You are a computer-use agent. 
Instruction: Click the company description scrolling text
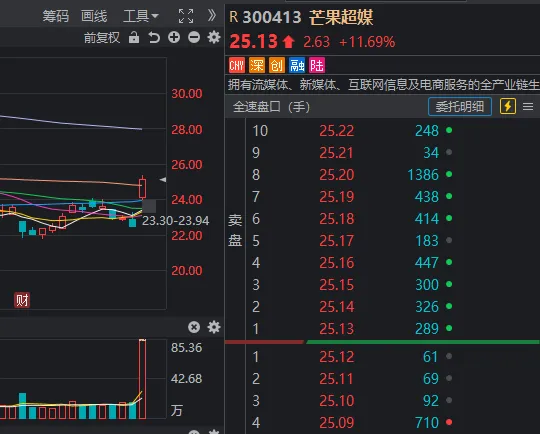click(383, 85)
